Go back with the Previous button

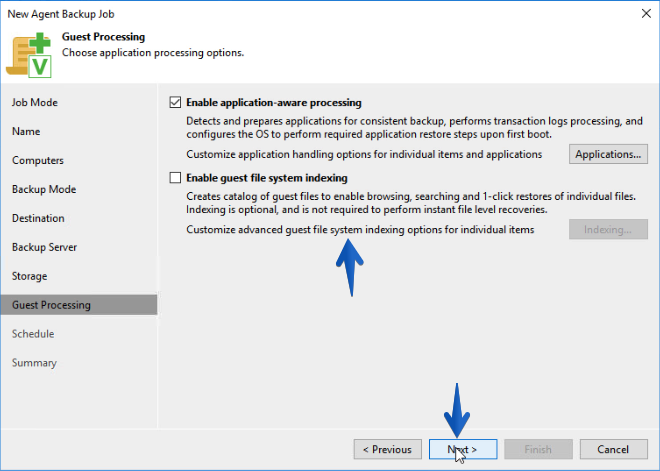pos(388,450)
